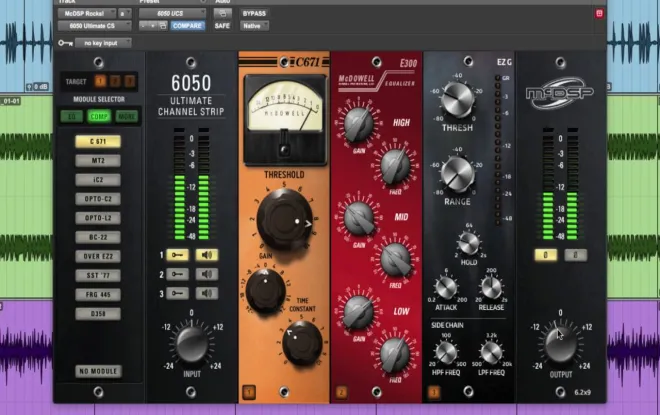Select next preset plus button

tap(153, 26)
